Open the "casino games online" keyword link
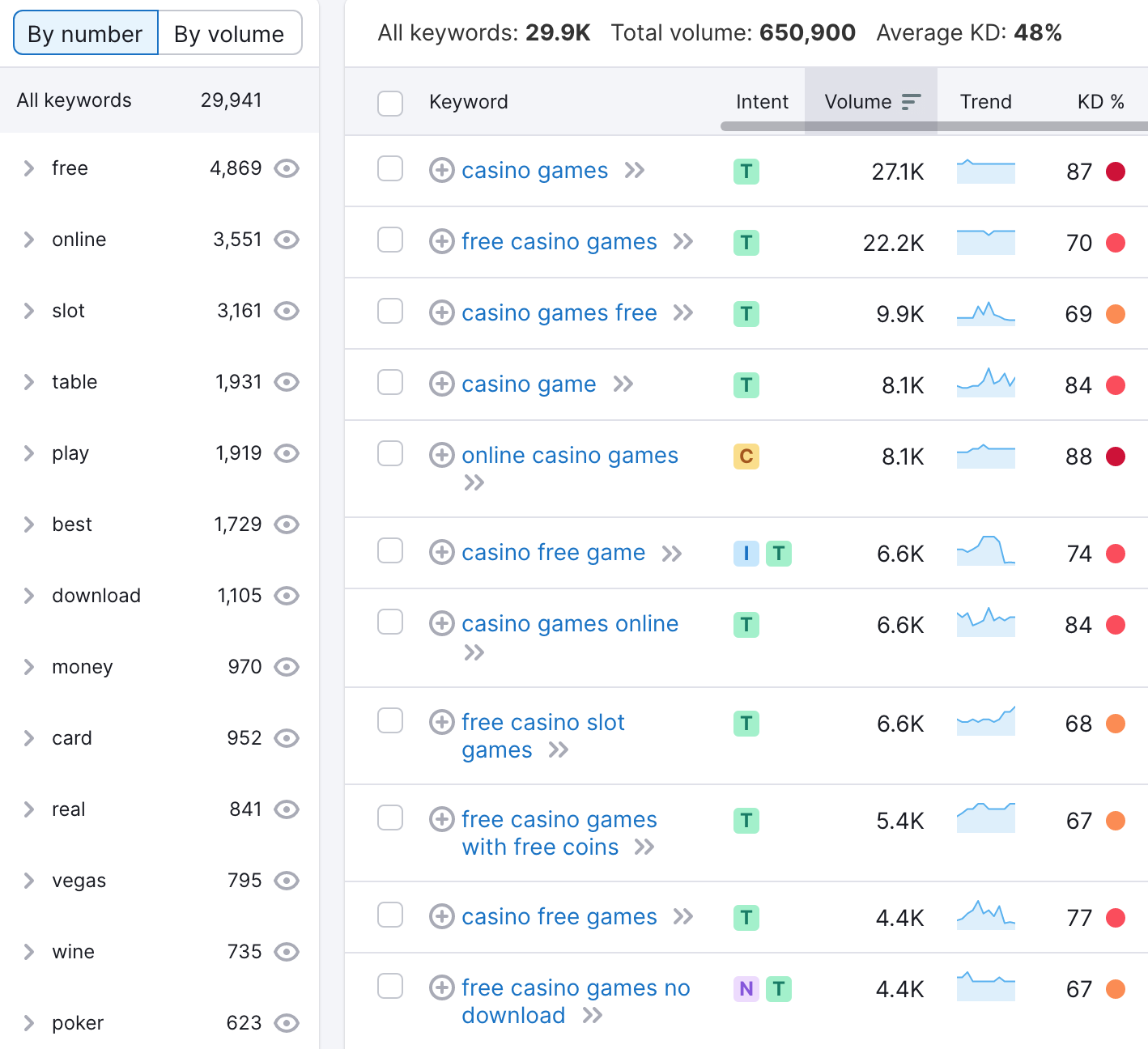This screenshot has height=1049, width=1148. tap(569, 623)
